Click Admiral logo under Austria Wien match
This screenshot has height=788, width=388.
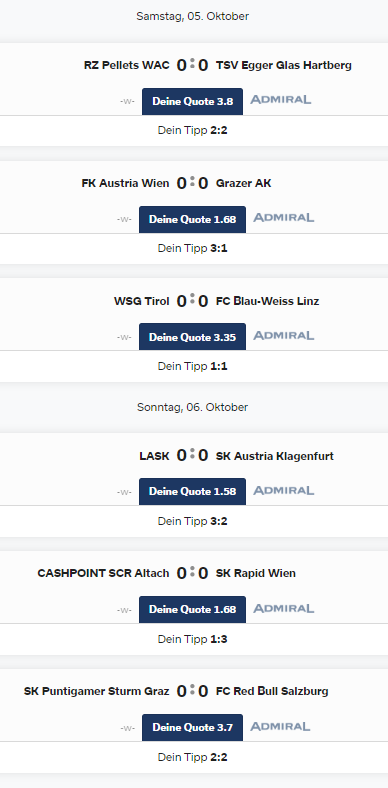pos(283,218)
